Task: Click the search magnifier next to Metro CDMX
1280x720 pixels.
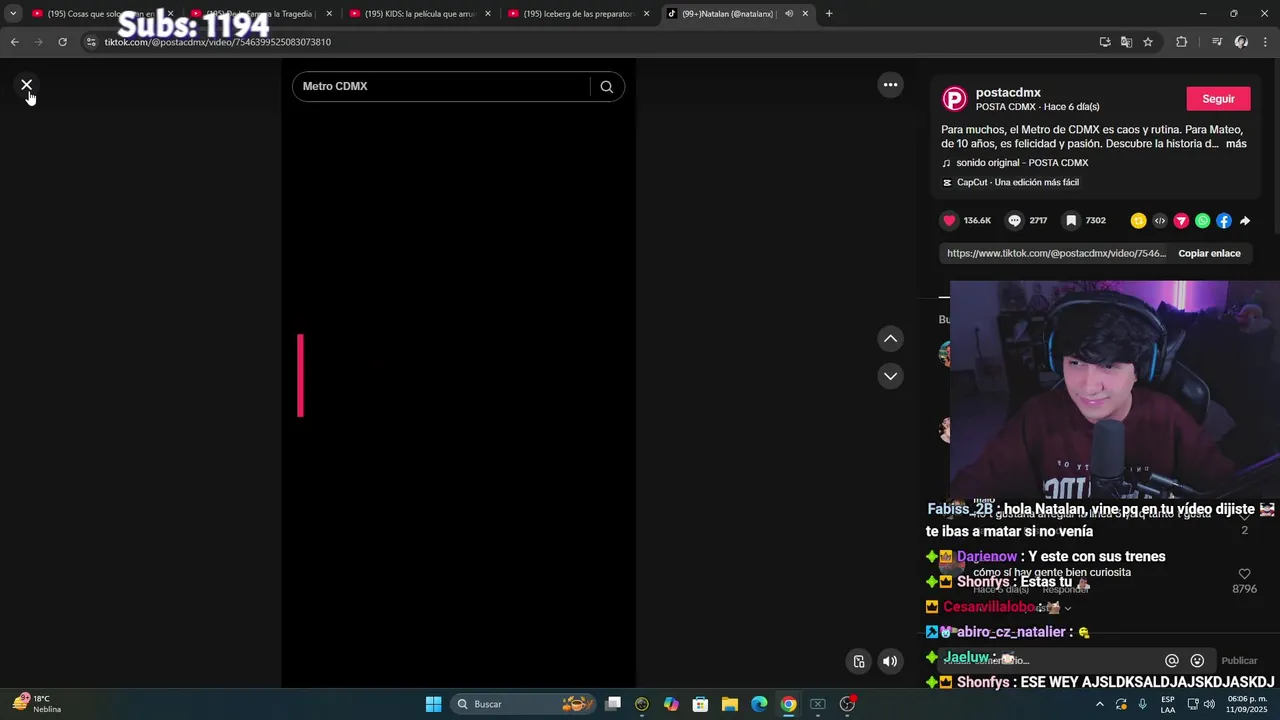Action: click(606, 87)
